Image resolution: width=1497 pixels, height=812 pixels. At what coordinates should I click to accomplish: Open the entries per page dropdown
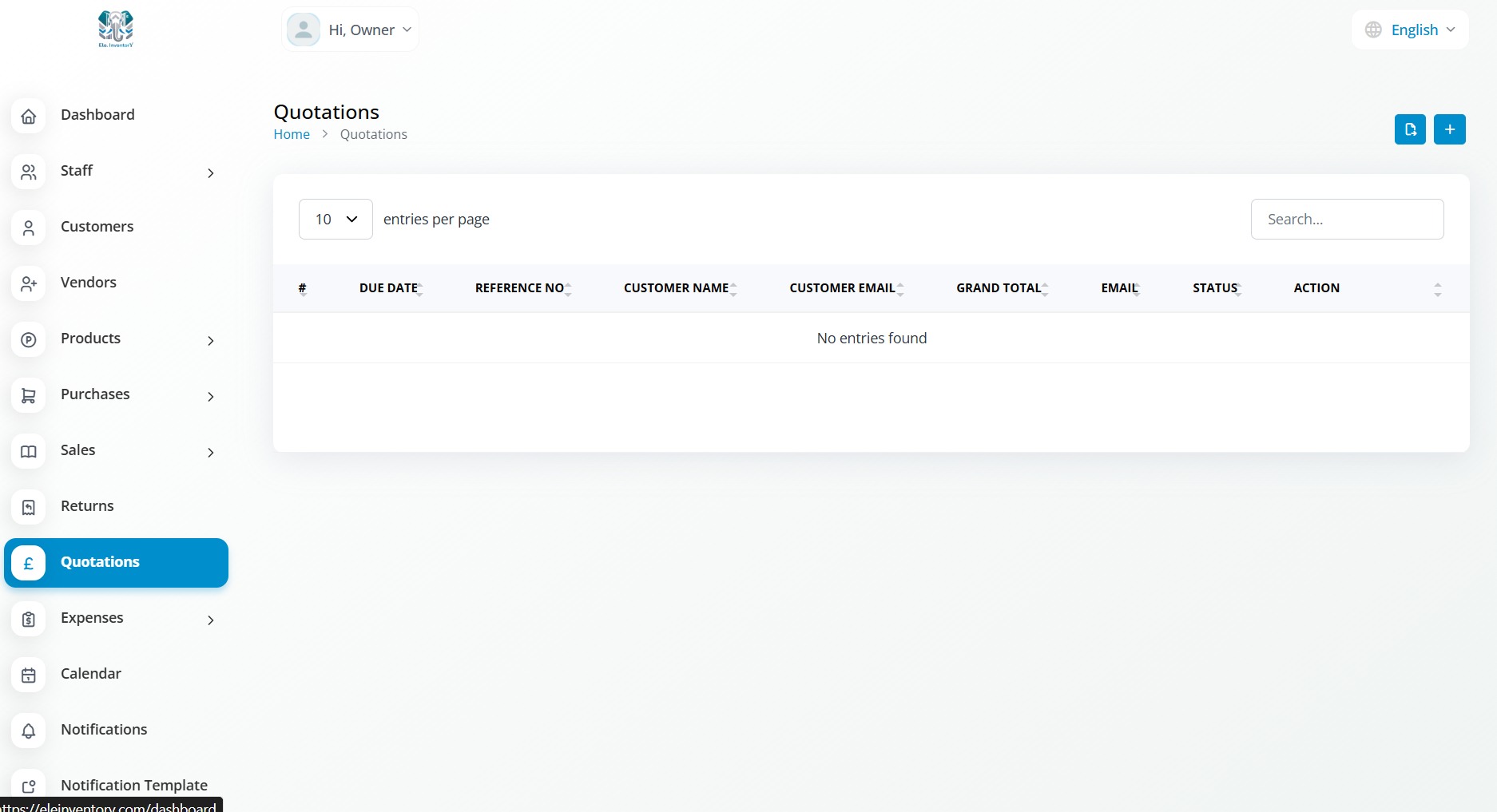click(x=336, y=220)
